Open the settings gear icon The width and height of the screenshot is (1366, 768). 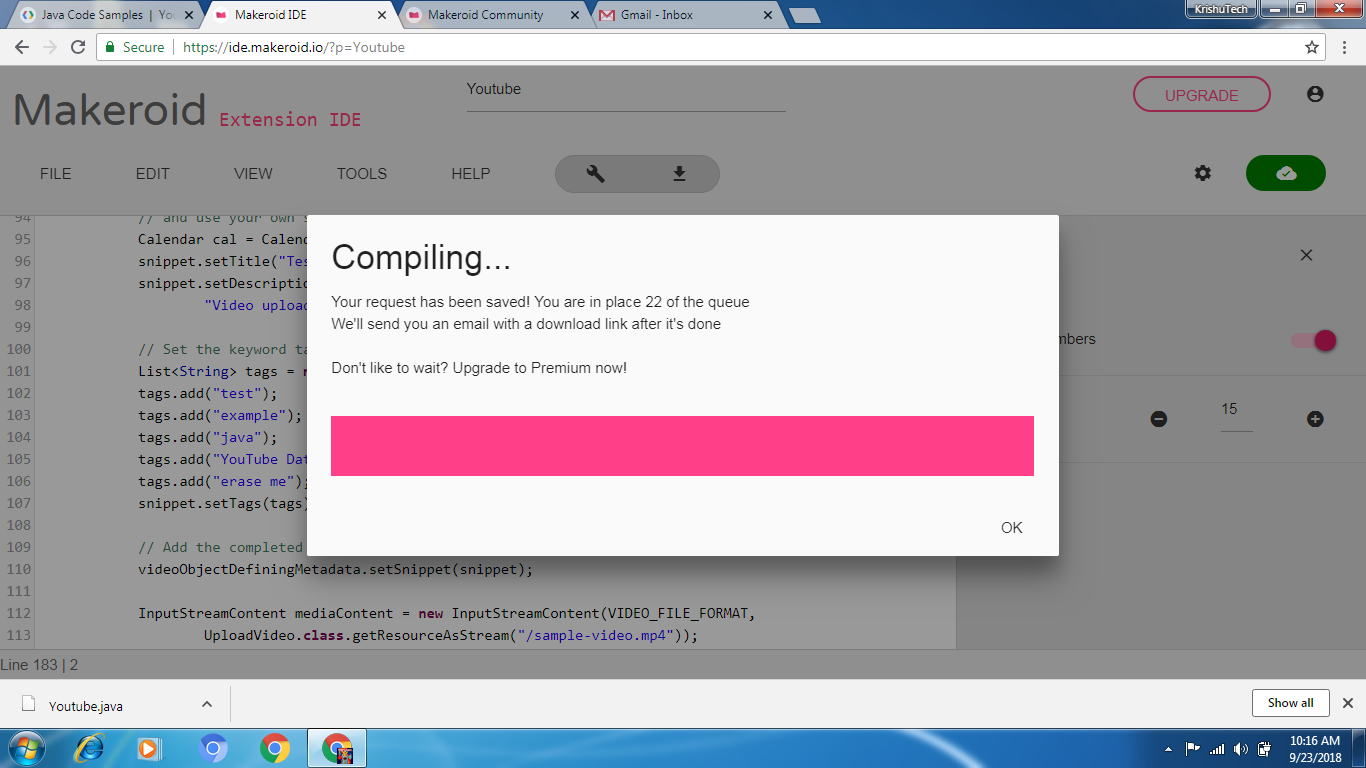click(1203, 173)
